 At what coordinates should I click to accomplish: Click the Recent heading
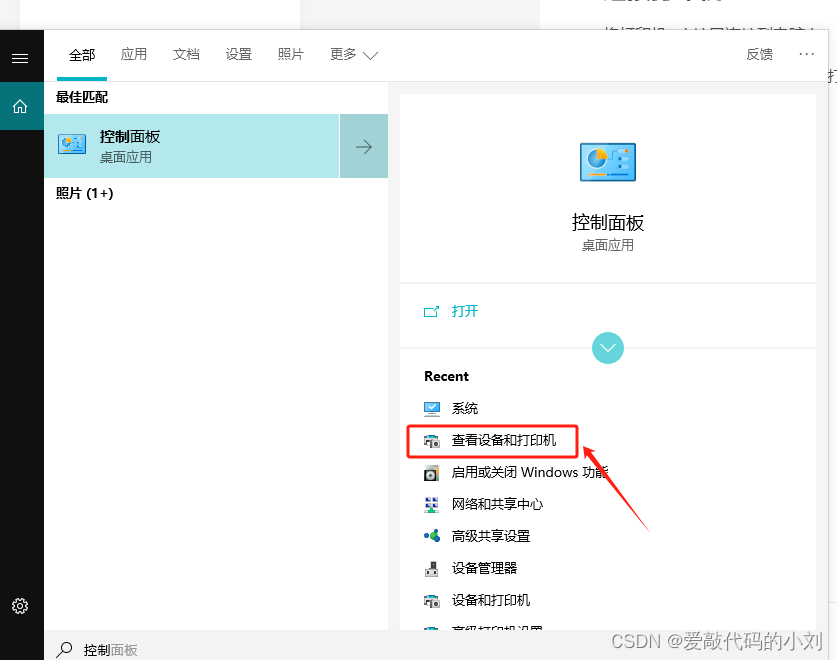point(446,376)
